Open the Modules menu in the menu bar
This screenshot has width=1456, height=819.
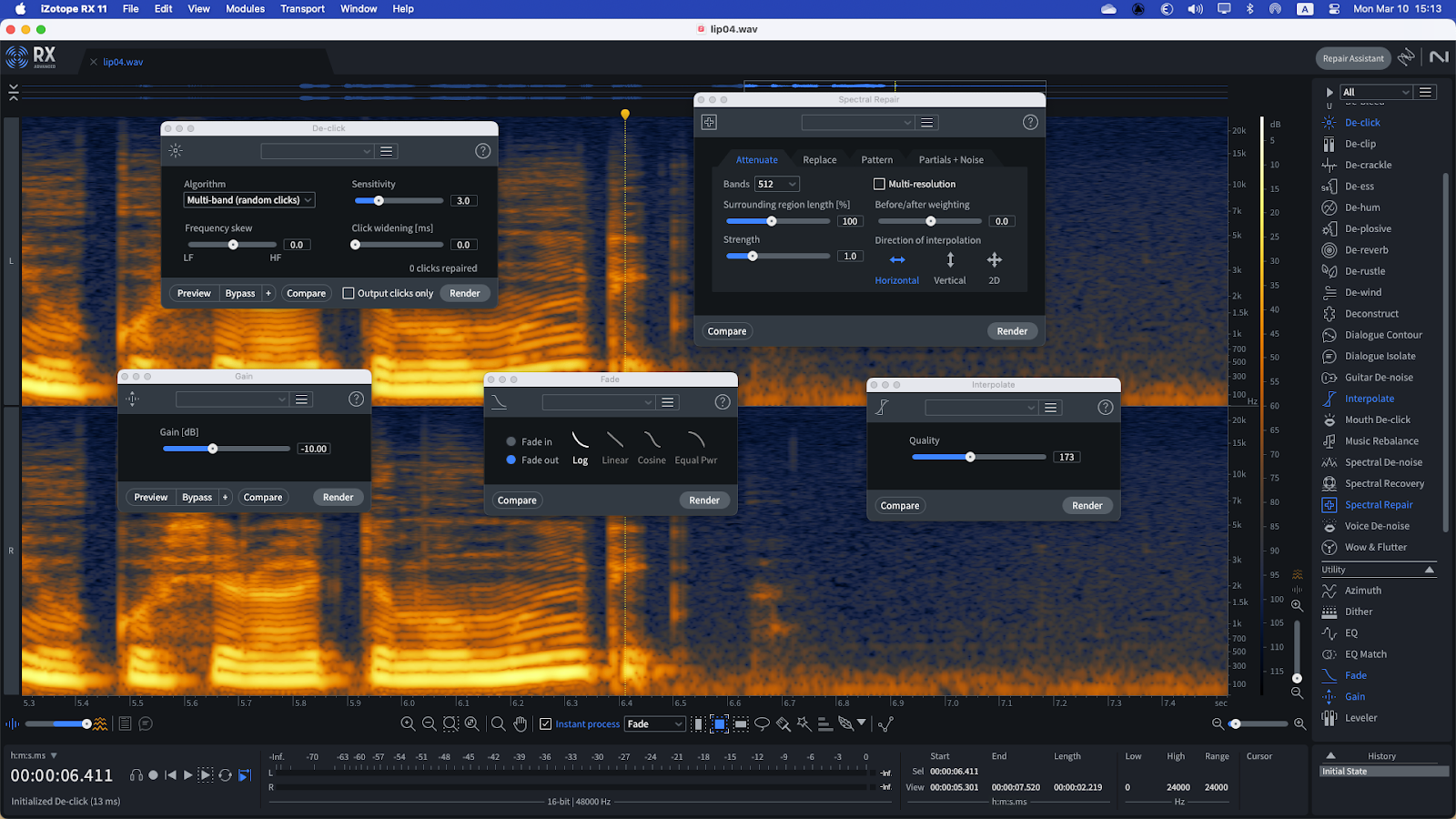pos(245,9)
